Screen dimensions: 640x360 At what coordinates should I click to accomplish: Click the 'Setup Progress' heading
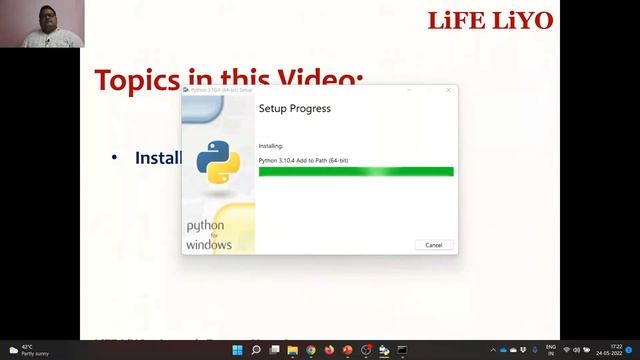coord(295,109)
